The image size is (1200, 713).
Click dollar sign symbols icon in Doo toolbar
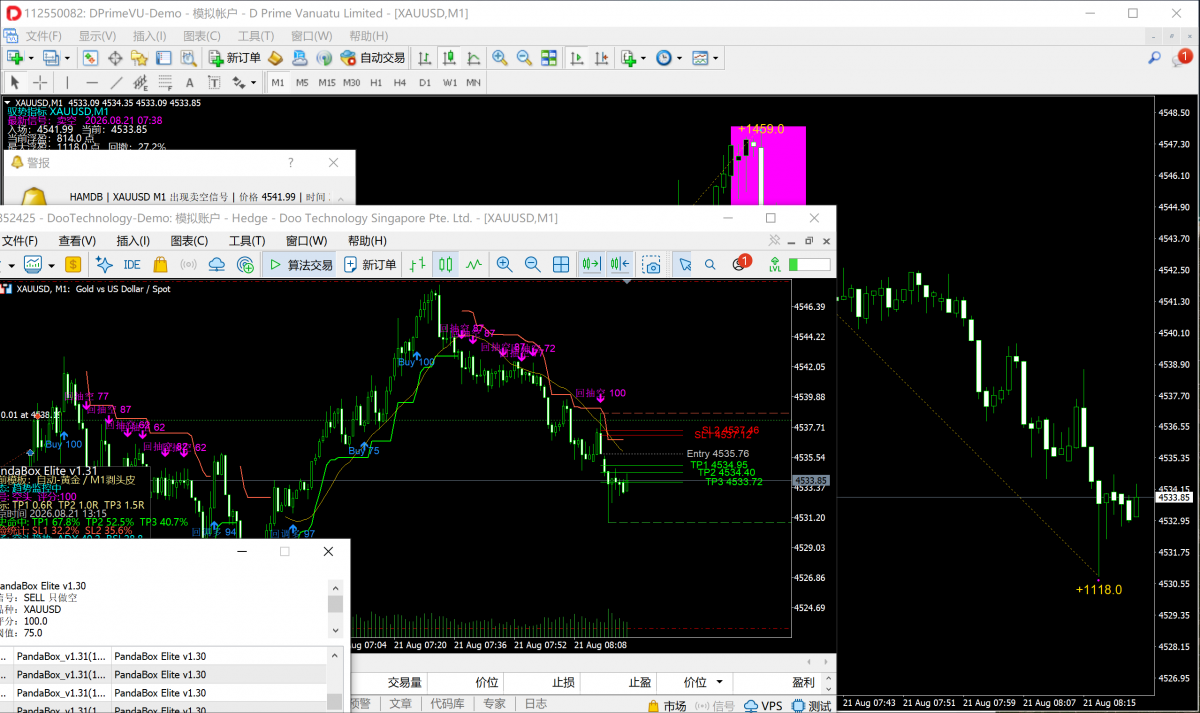(73, 264)
